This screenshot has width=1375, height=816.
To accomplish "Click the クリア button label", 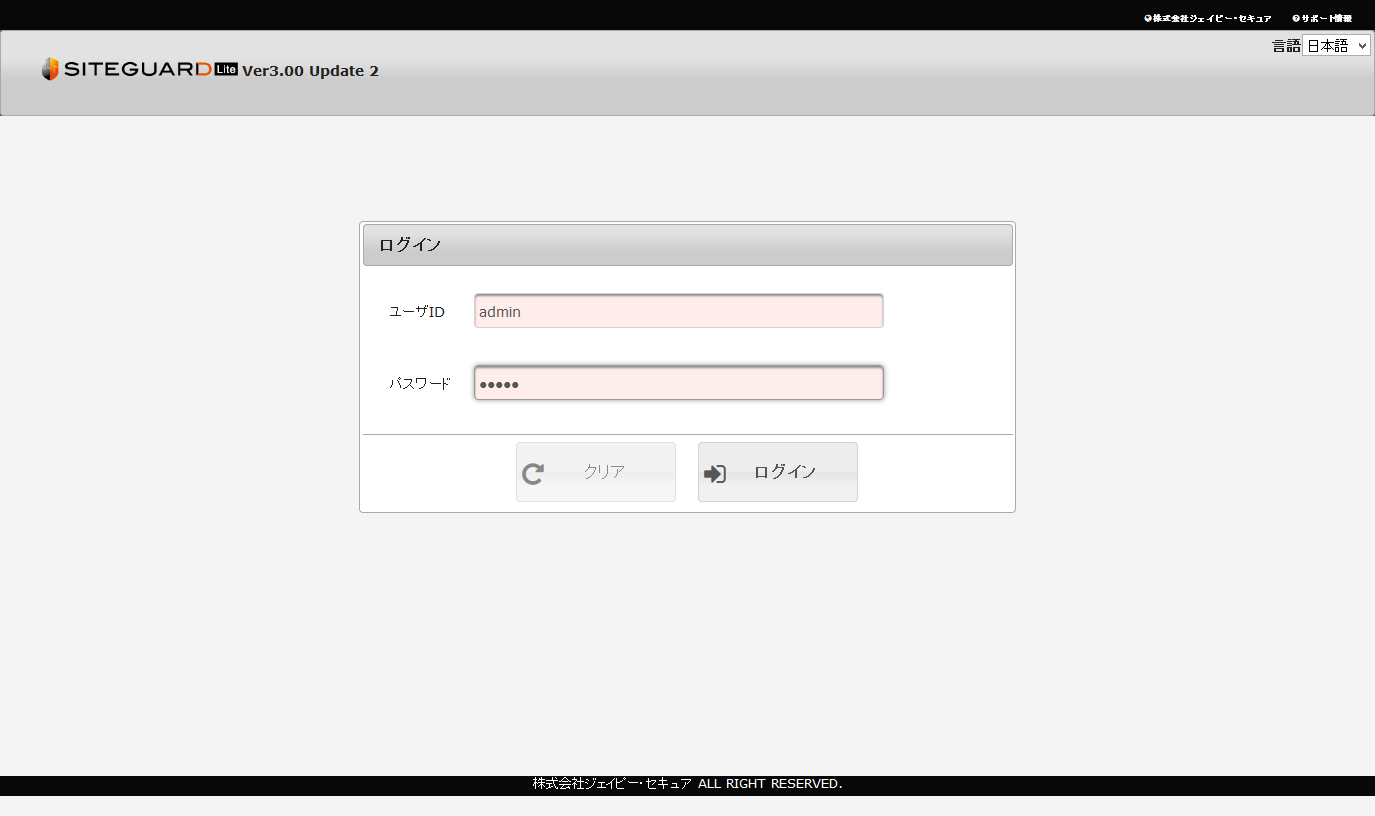I will point(604,472).
